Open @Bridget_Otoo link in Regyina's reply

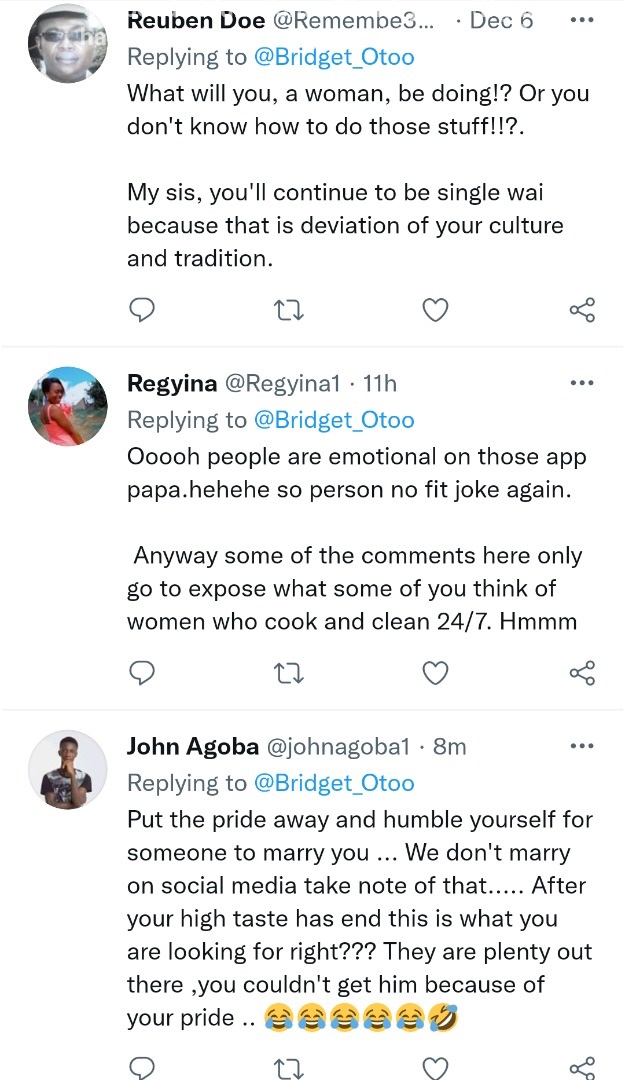pos(334,420)
